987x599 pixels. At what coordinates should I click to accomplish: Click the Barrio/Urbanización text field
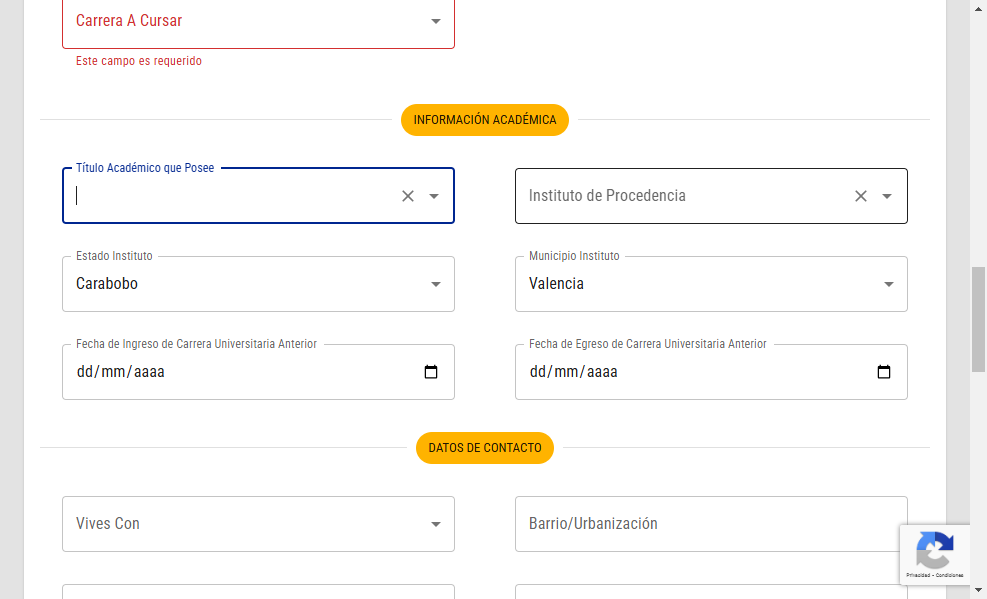coord(711,524)
